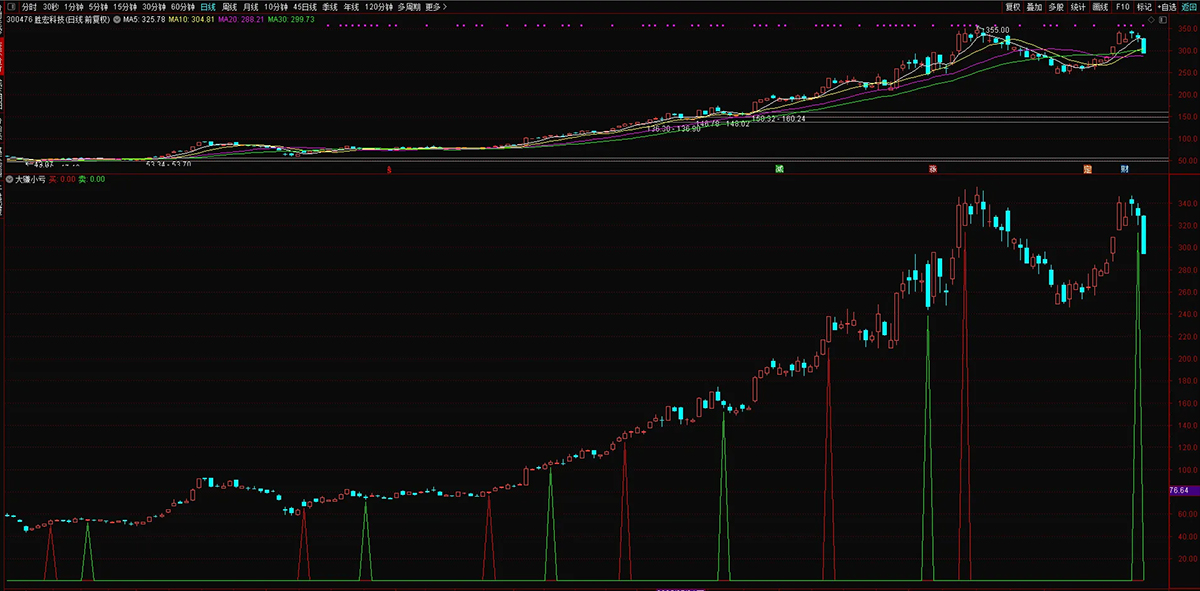Click the green 减 event marker
Image resolution: width=1200 pixels, height=591 pixels.
coord(779,168)
